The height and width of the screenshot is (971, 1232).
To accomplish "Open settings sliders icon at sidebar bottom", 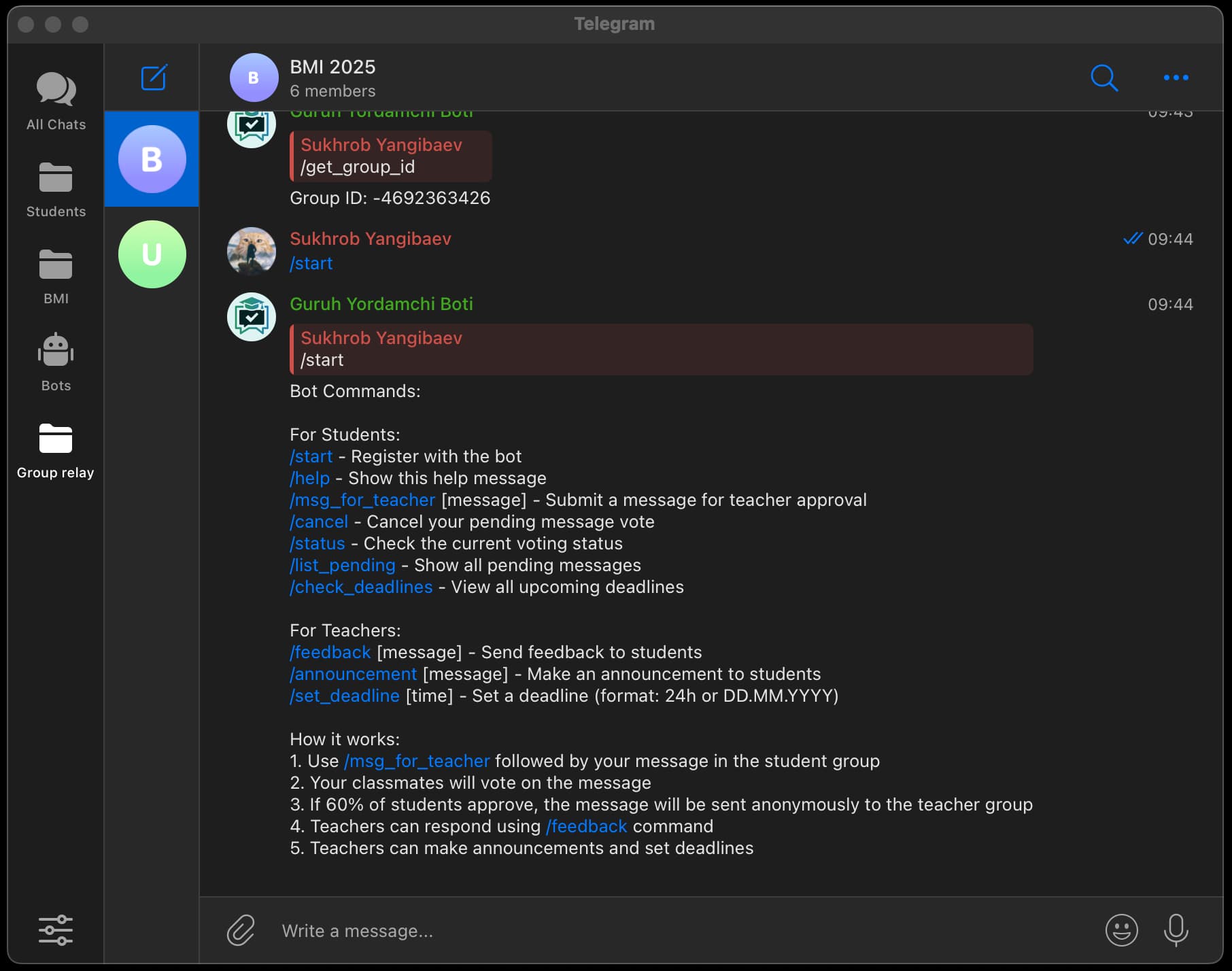I will (x=56, y=930).
